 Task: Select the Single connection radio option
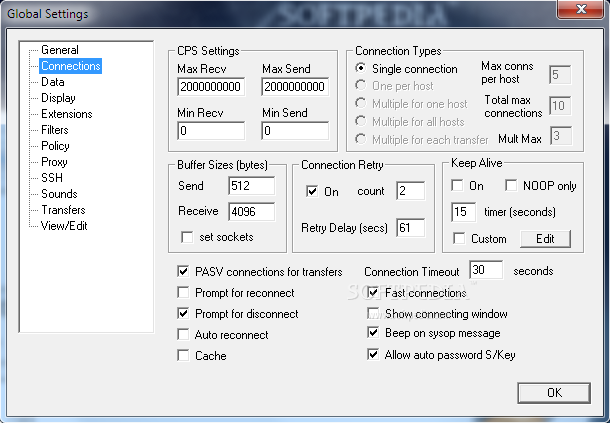coord(362,69)
